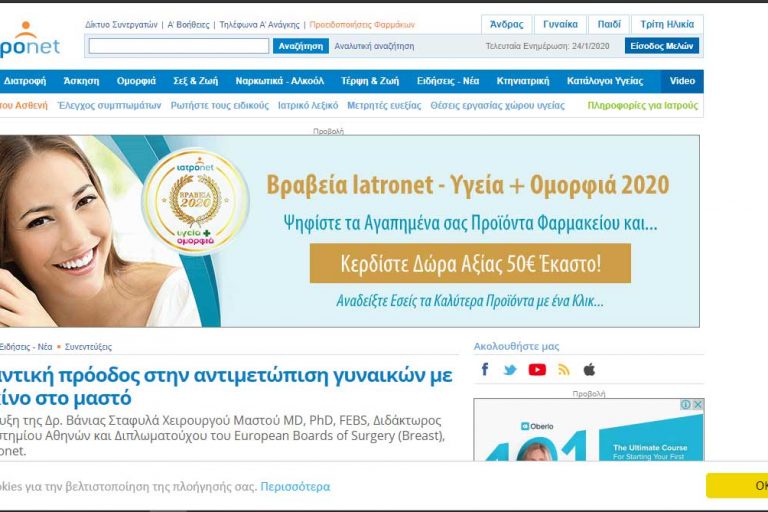Viewport: 768px width, 512px height.
Task: Open Ειδήσεις - Νέα breadcrumb link
Action: [26, 347]
